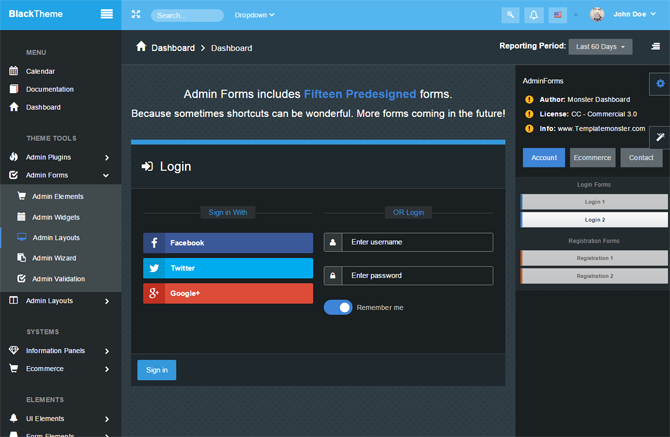Focus the Search field in header

point(187,15)
